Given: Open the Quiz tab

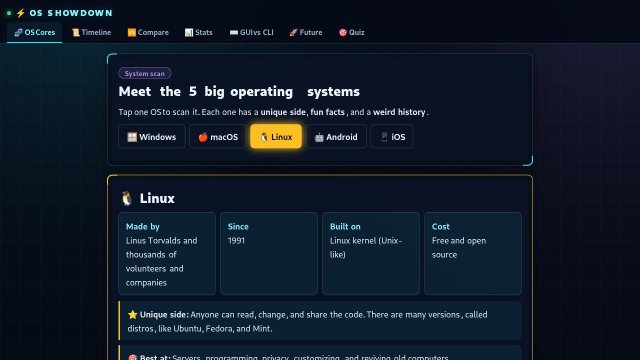Looking at the screenshot, I should 351,32.
